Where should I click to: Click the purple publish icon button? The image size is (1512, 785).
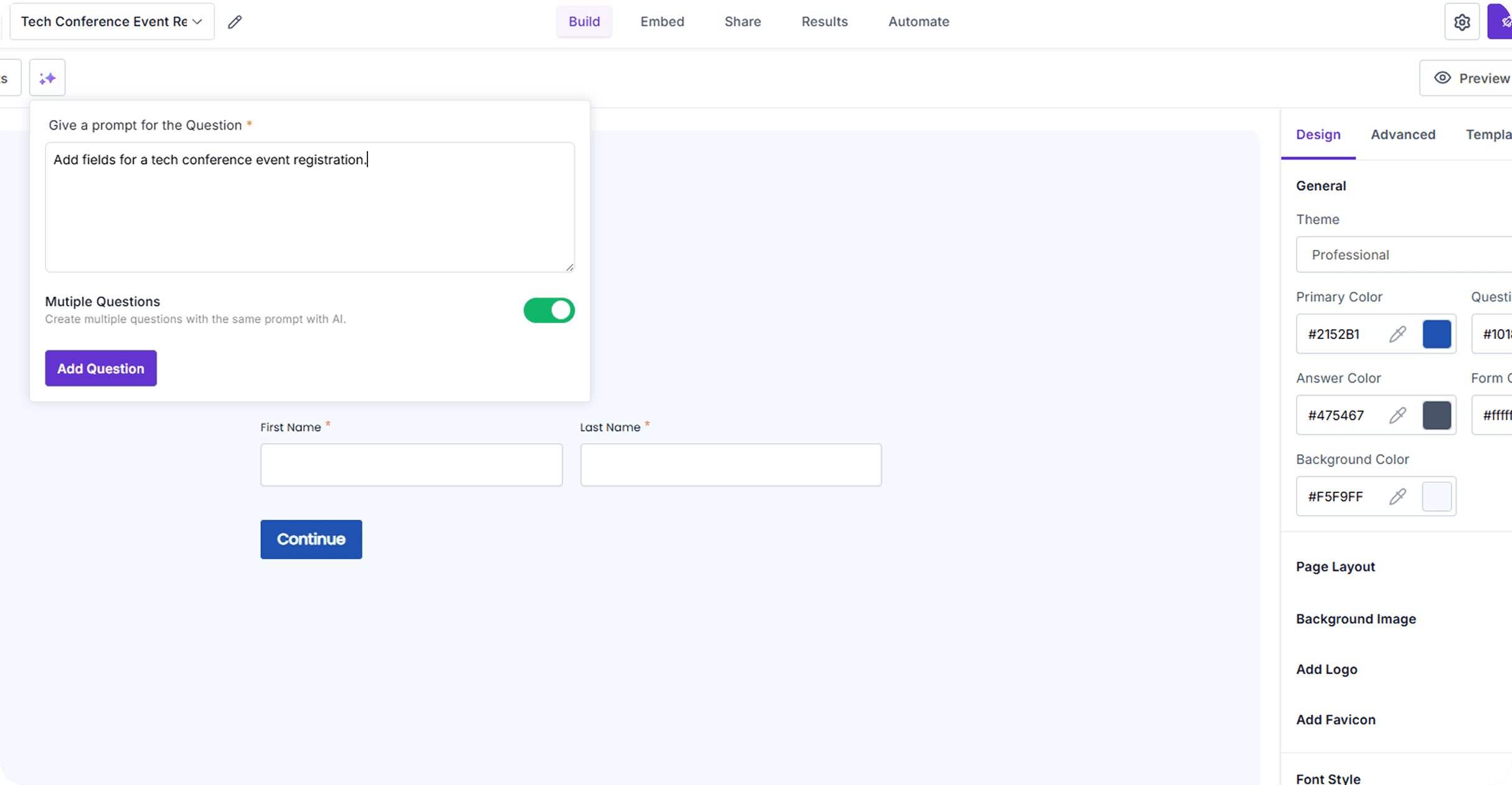pos(1502,22)
